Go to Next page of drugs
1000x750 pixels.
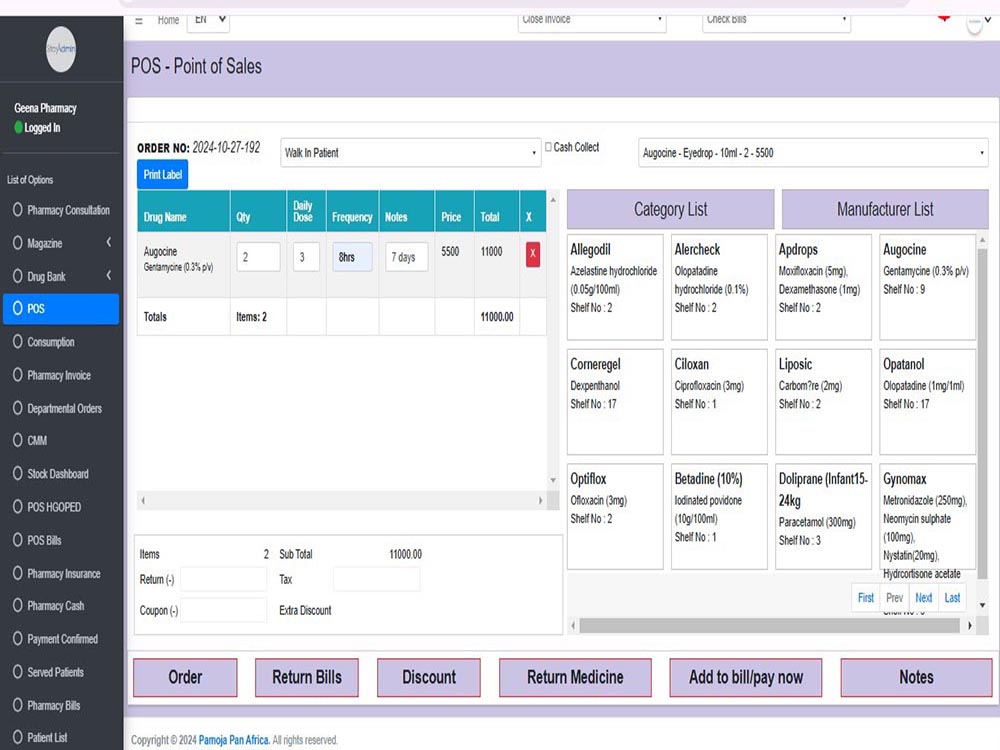click(x=923, y=598)
